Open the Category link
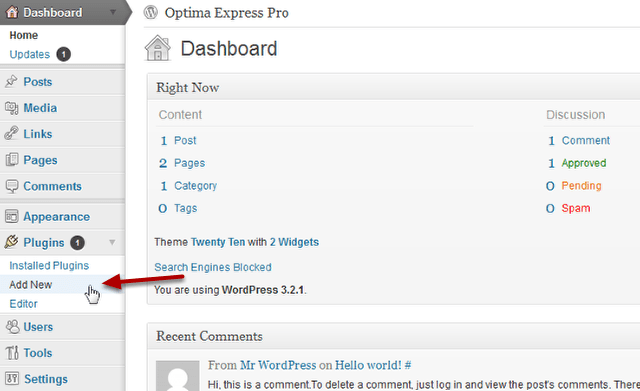The height and width of the screenshot is (391, 640). (195, 186)
